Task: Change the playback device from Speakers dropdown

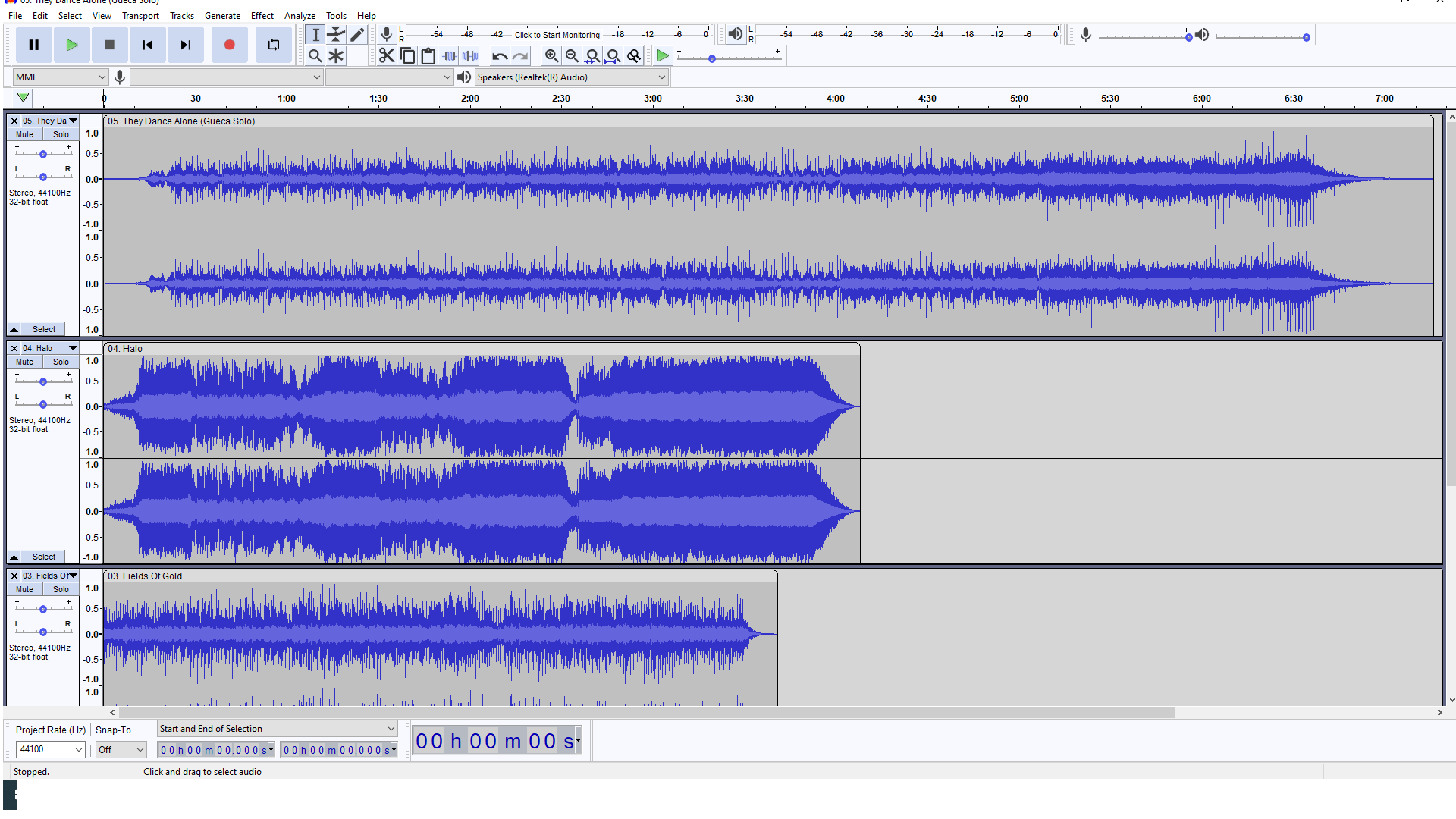Action: pos(572,77)
